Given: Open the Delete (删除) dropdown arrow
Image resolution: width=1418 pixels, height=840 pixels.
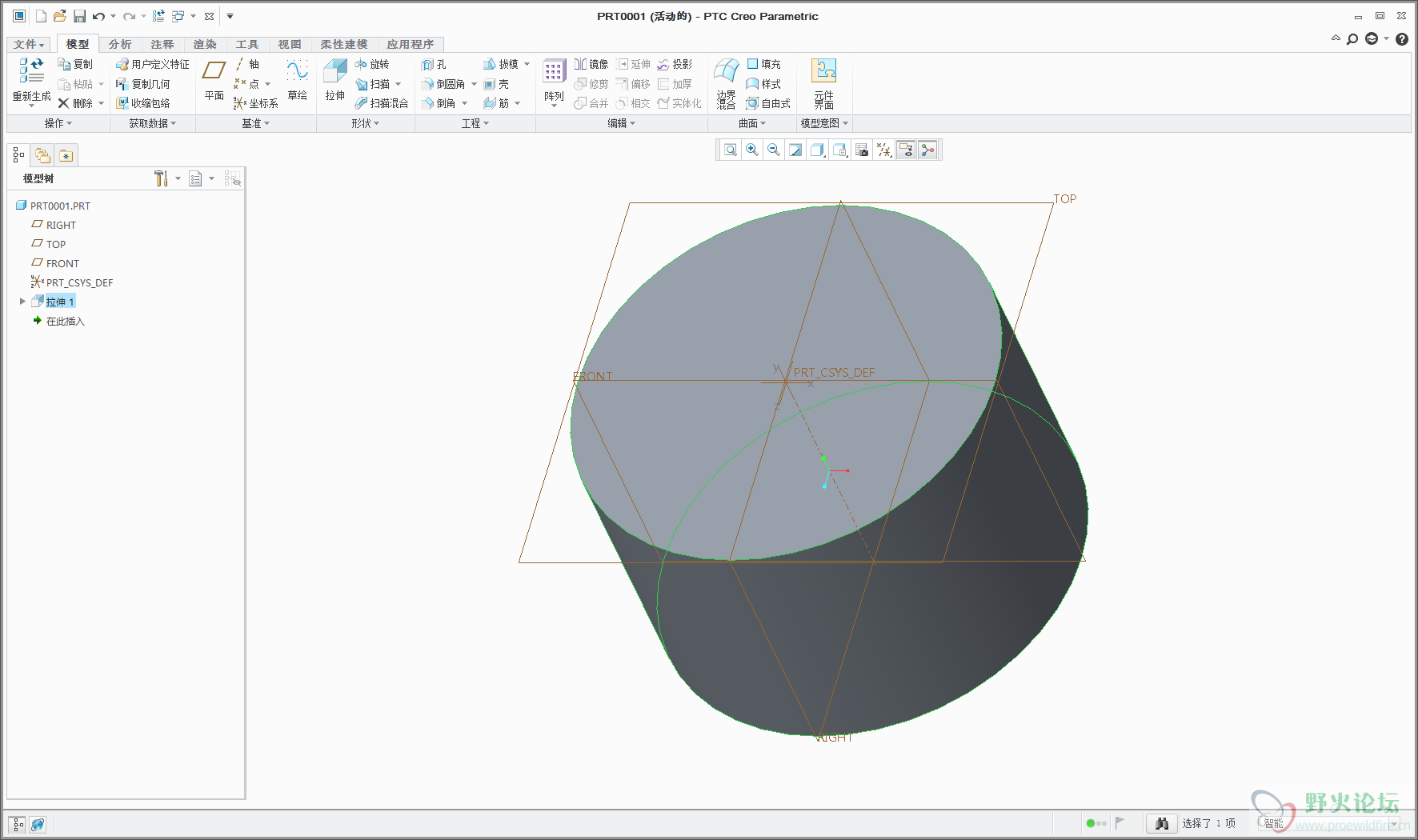Looking at the screenshot, I should coord(102,103).
